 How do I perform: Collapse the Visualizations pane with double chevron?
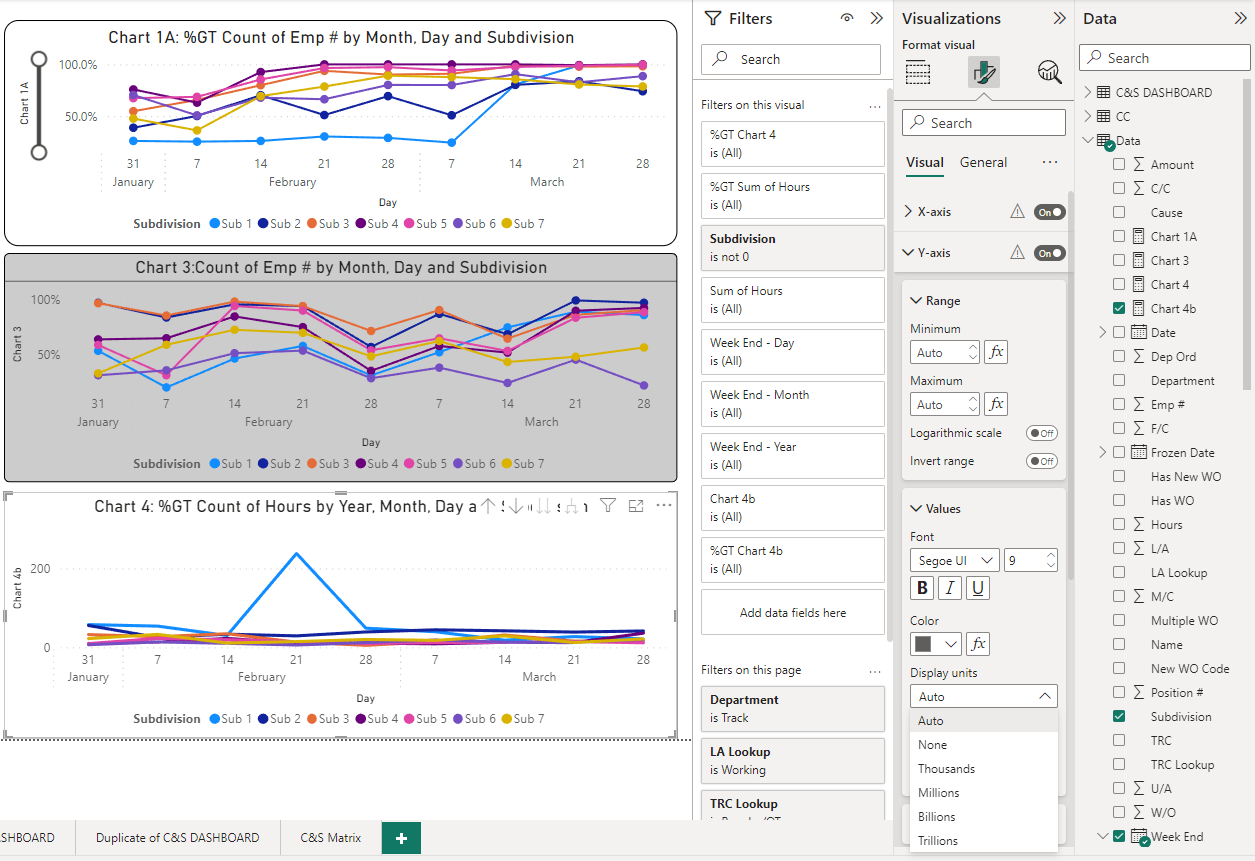1059,18
